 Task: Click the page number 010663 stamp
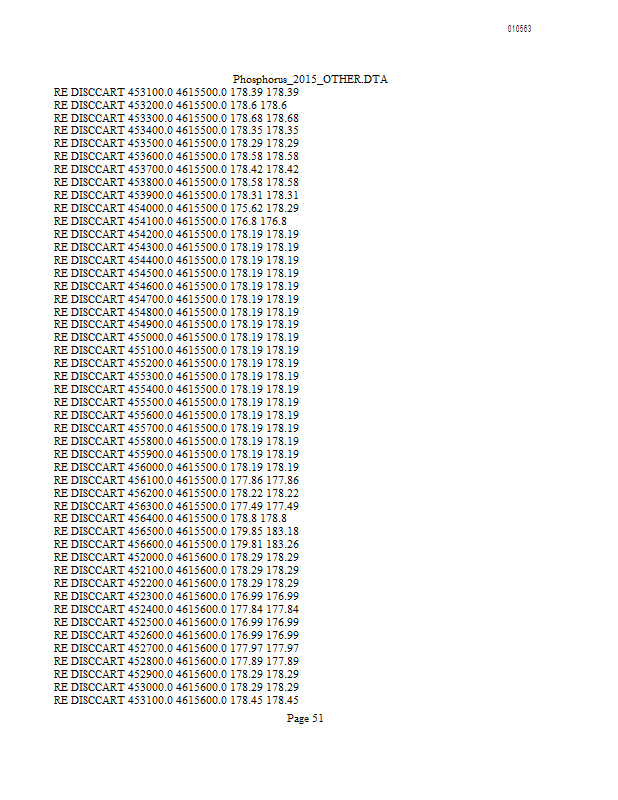(x=520, y=29)
